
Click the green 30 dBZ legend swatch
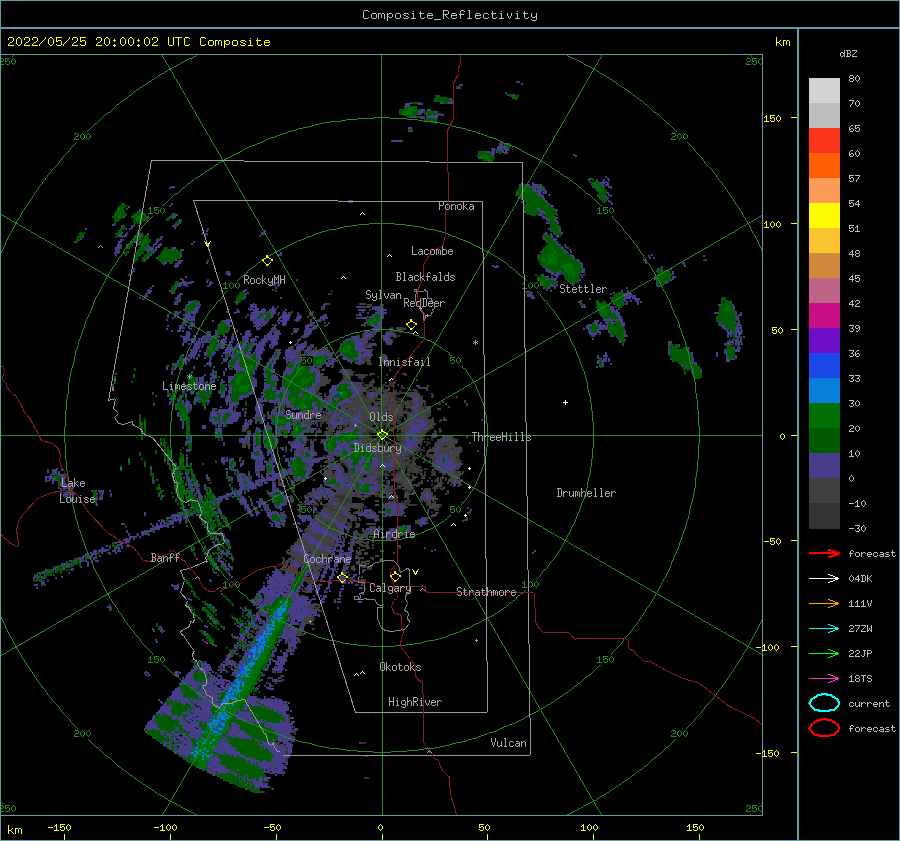[x=824, y=416]
